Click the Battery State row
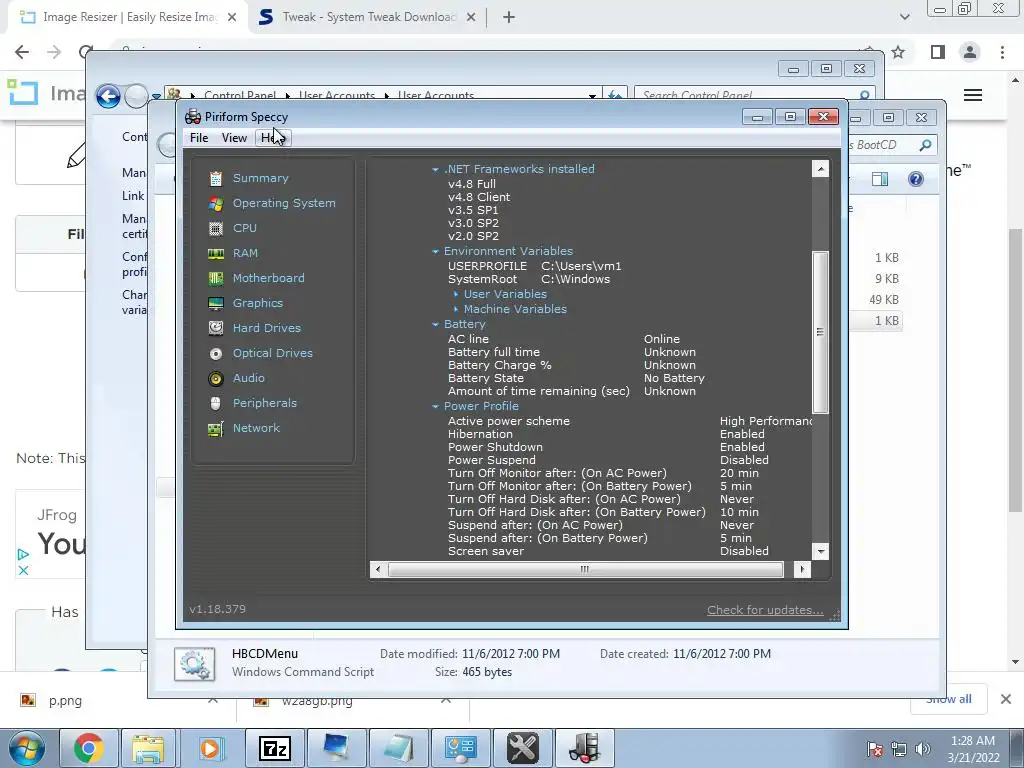Image resolution: width=1024 pixels, height=768 pixels. pos(576,378)
